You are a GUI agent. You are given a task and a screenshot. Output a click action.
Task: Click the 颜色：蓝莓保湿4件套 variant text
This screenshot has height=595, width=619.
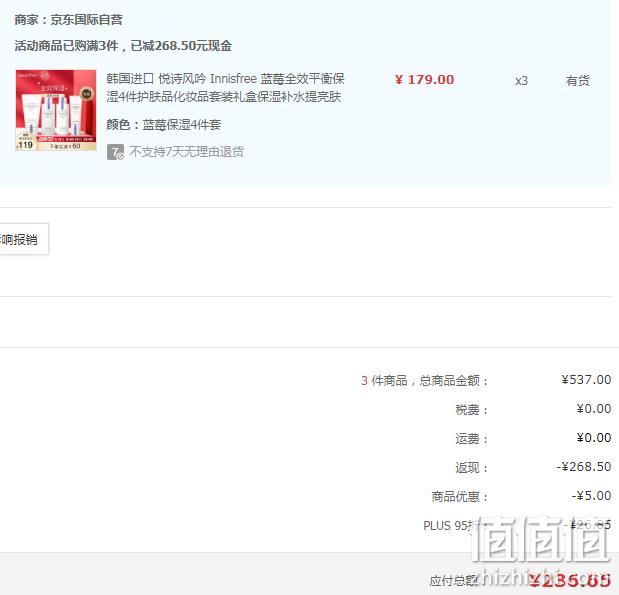(x=163, y=125)
